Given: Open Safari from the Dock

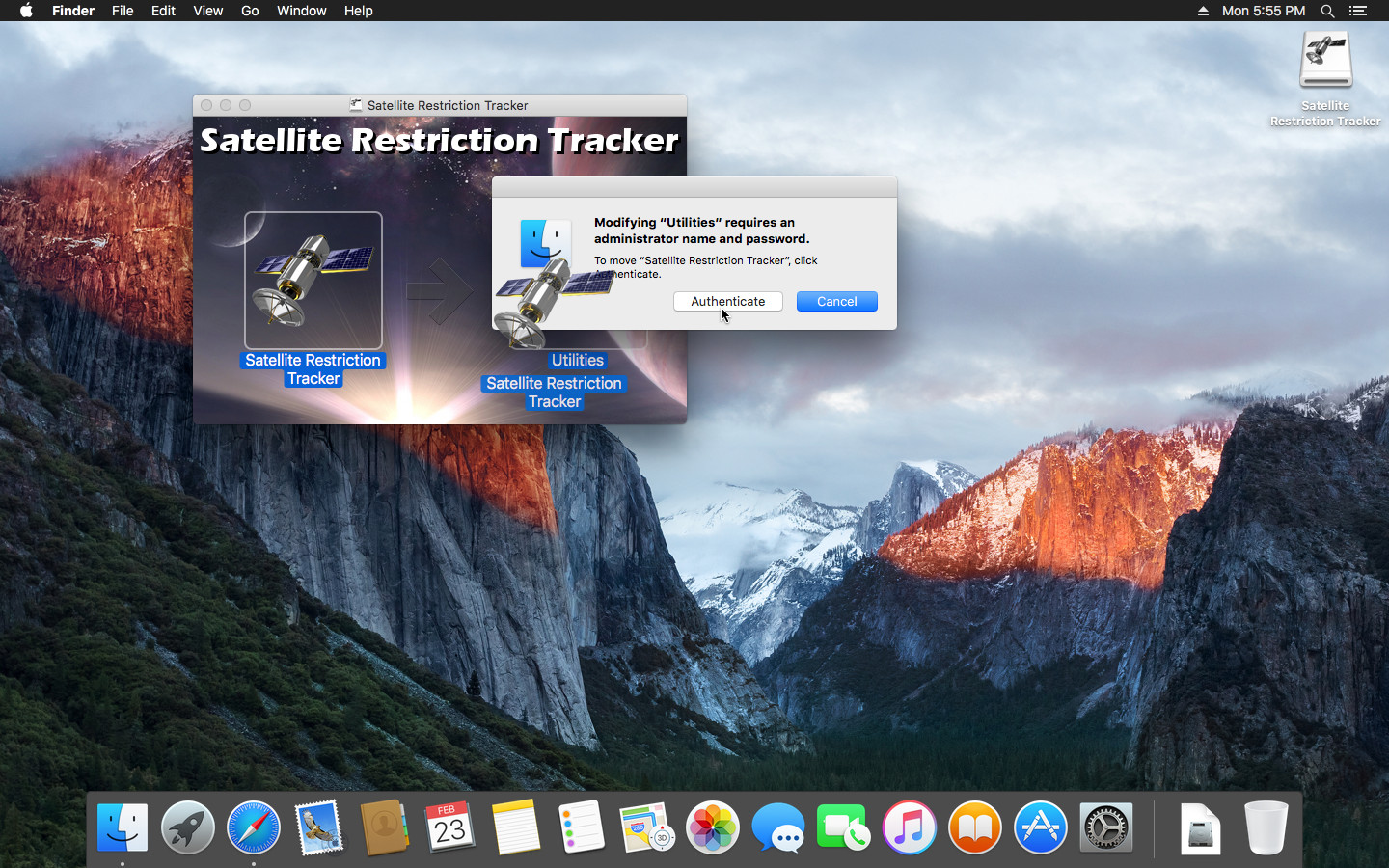Looking at the screenshot, I should [254, 828].
